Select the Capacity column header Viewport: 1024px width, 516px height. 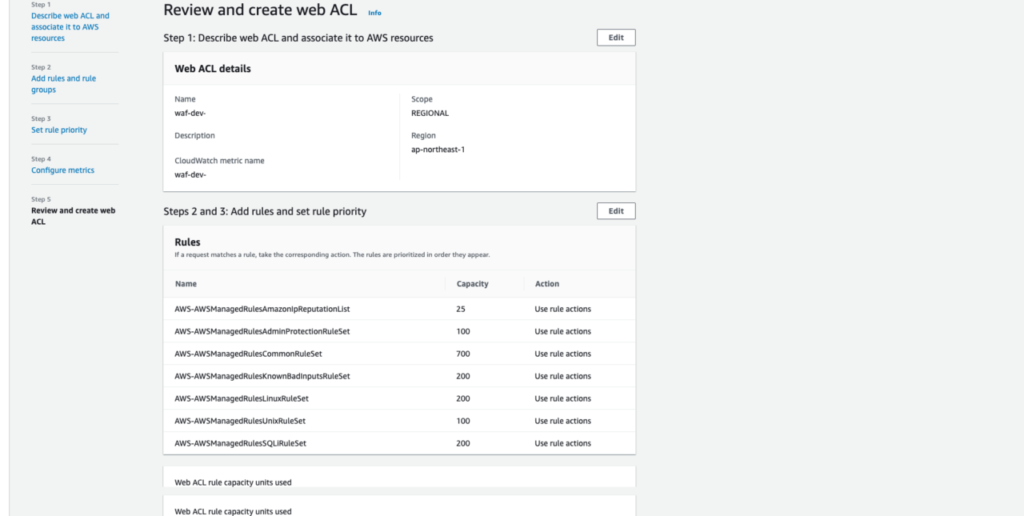pos(472,284)
